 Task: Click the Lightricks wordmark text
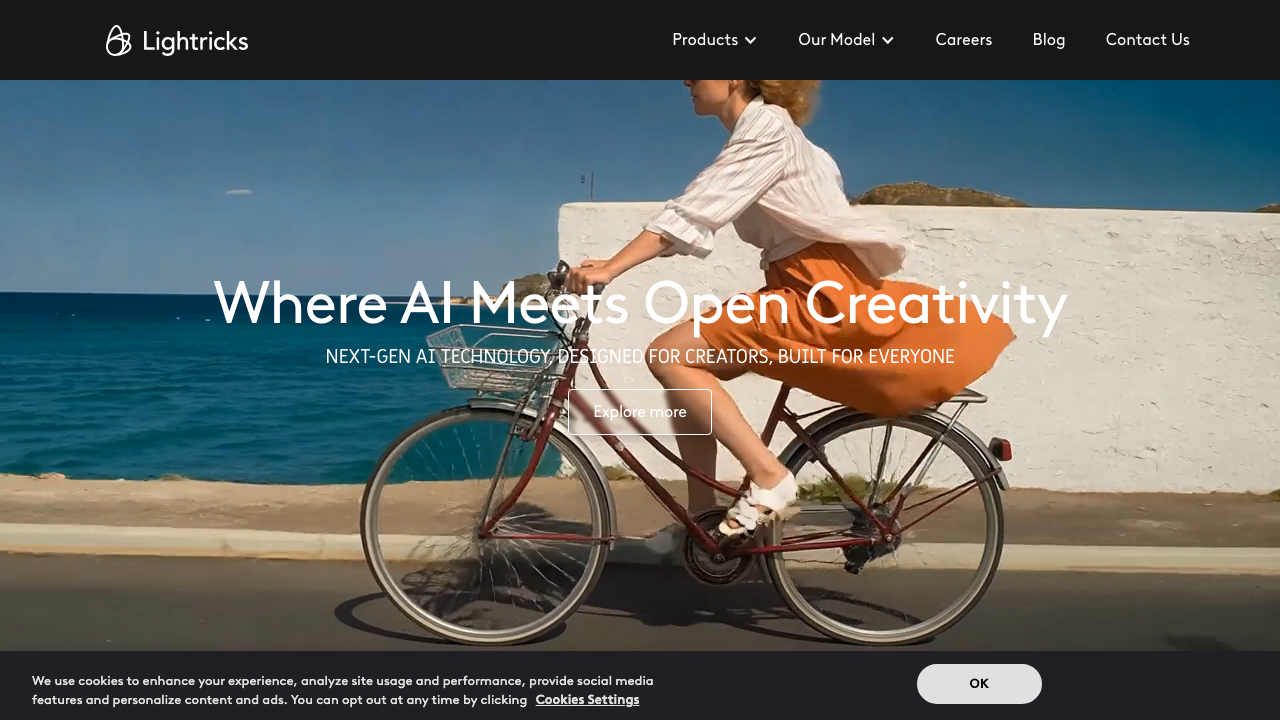tap(195, 41)
